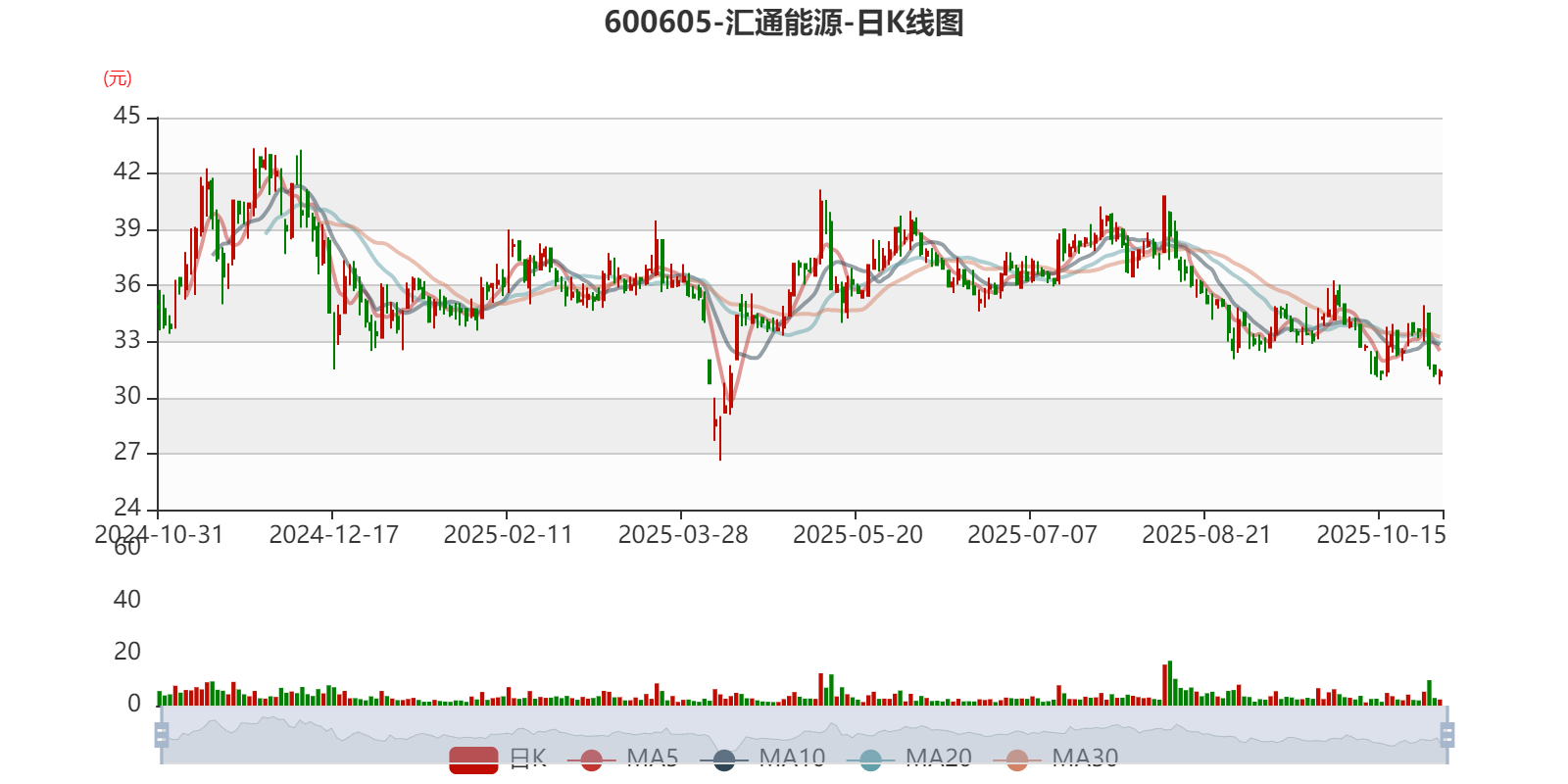Grab the left data zoom handle
The width and height of the screenshot is (1568, 784).
(162, 735)
